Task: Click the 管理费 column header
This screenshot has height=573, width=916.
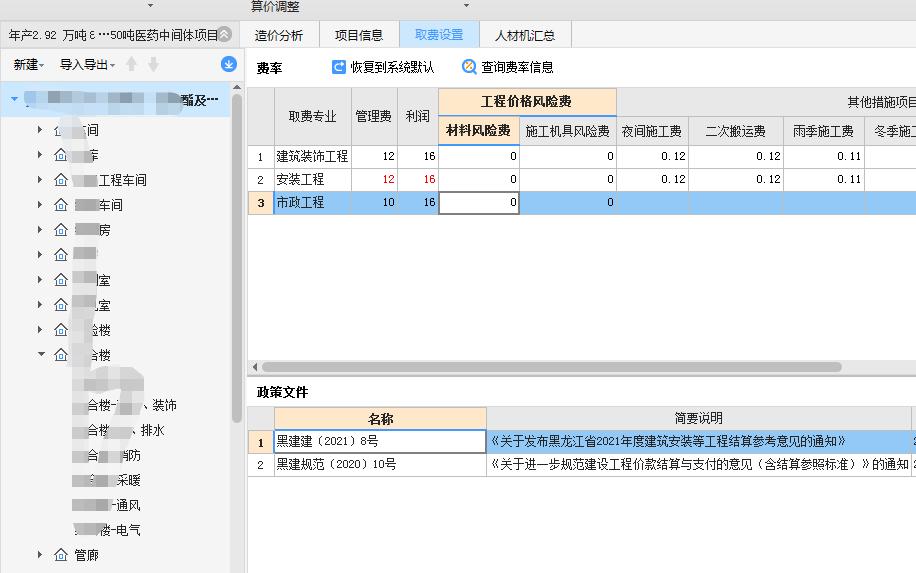Action: point(374,116)
